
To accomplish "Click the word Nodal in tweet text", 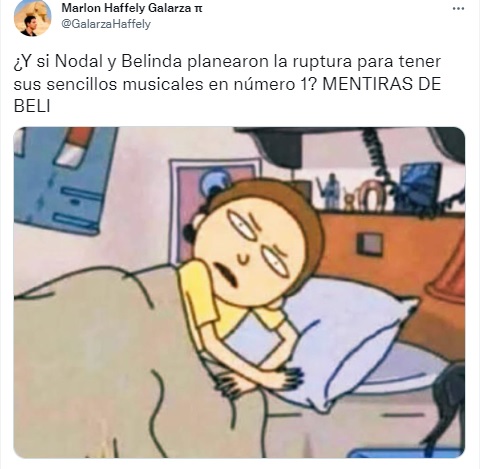I will [x=79, y=62].
